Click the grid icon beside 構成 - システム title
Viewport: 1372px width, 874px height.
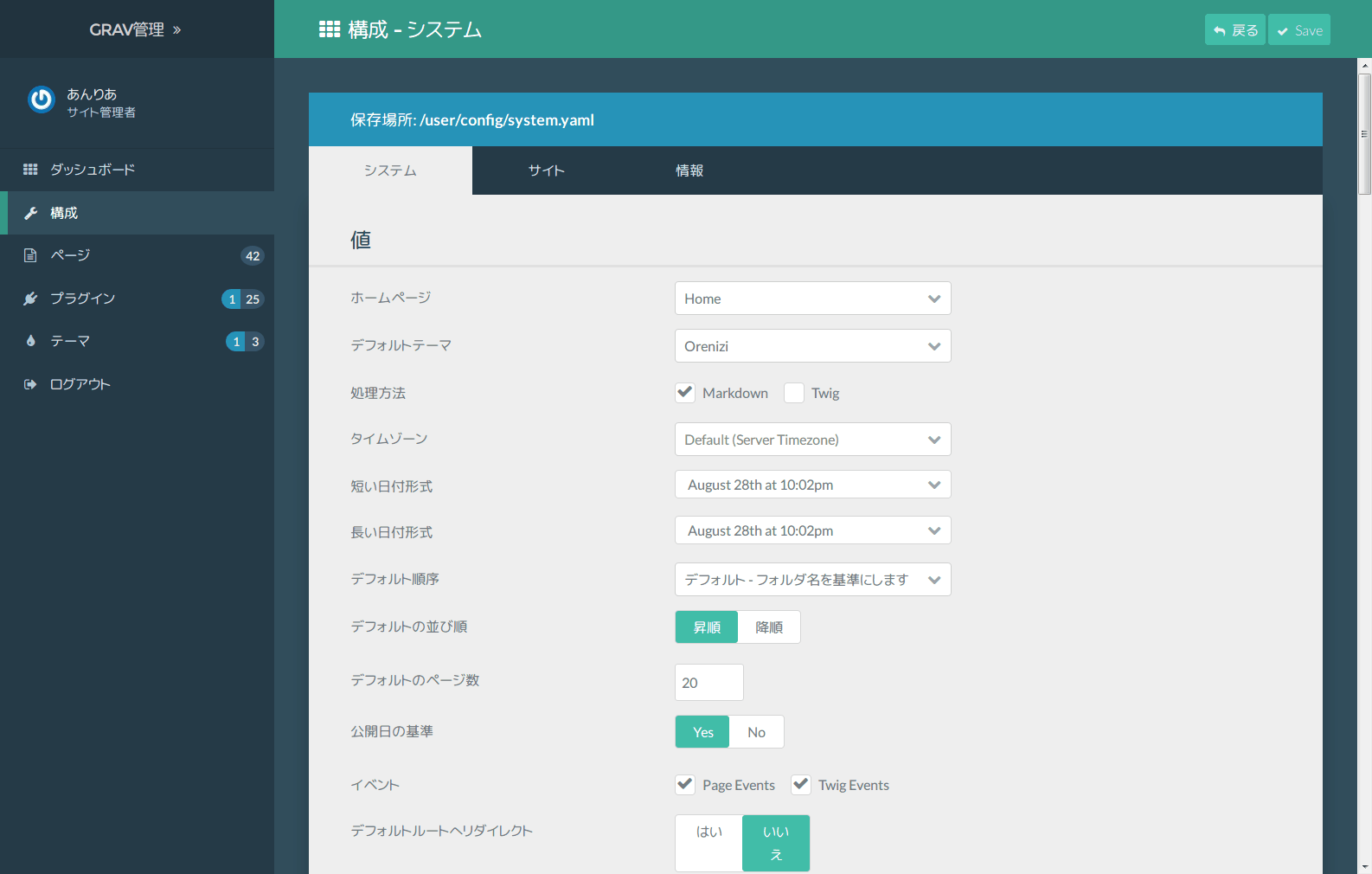click(330, 29)
